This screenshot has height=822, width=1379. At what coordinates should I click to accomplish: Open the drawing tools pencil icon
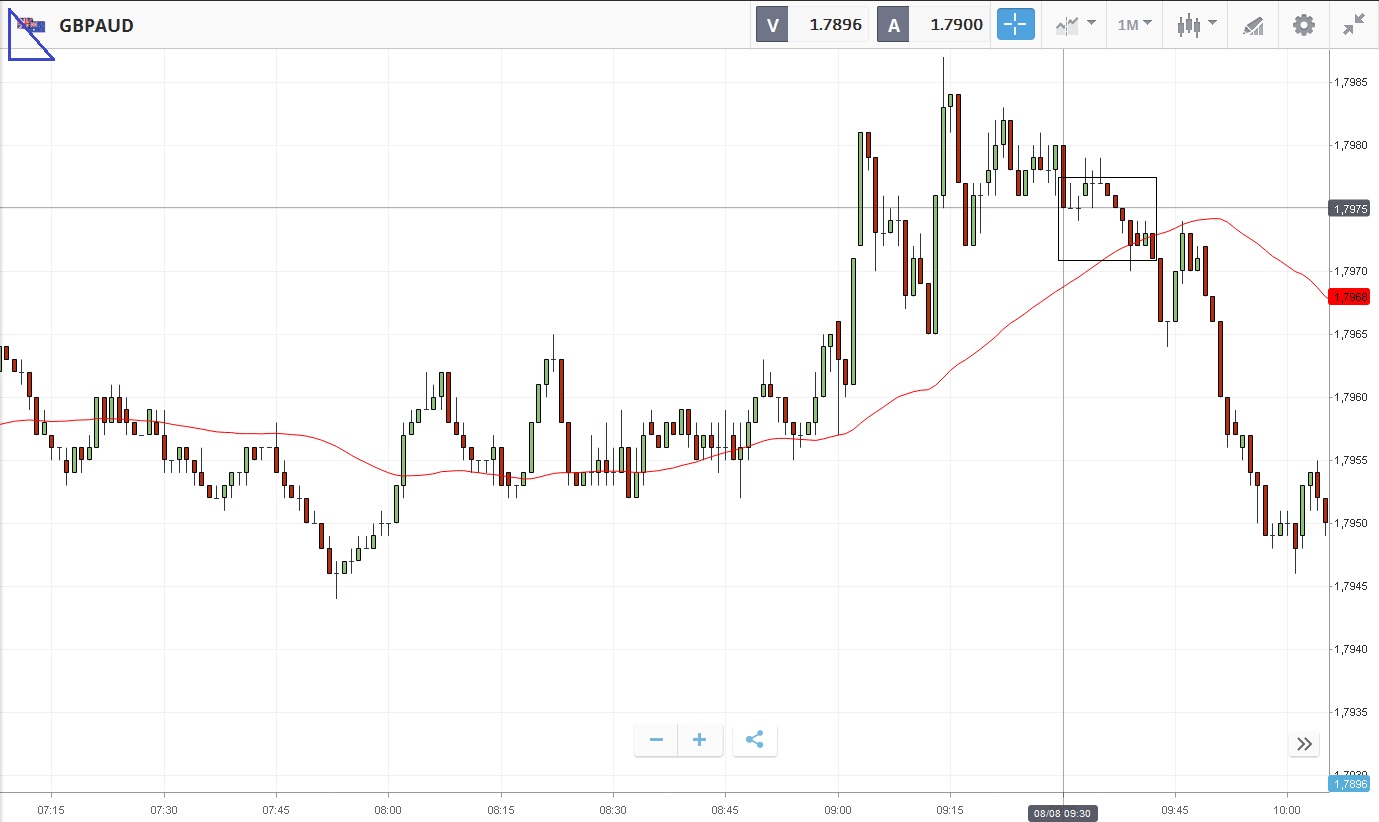pos(1253,25)
